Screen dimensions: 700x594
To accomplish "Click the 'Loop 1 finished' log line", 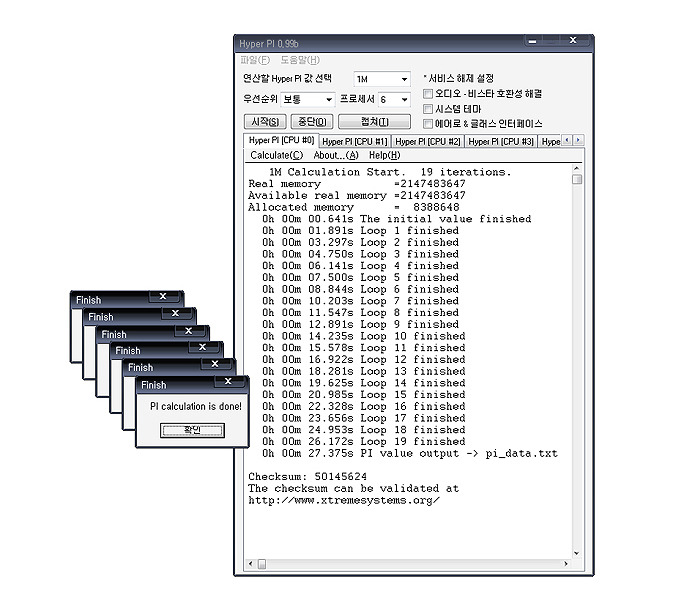I will pyautogui.click(x=360, y=231).
